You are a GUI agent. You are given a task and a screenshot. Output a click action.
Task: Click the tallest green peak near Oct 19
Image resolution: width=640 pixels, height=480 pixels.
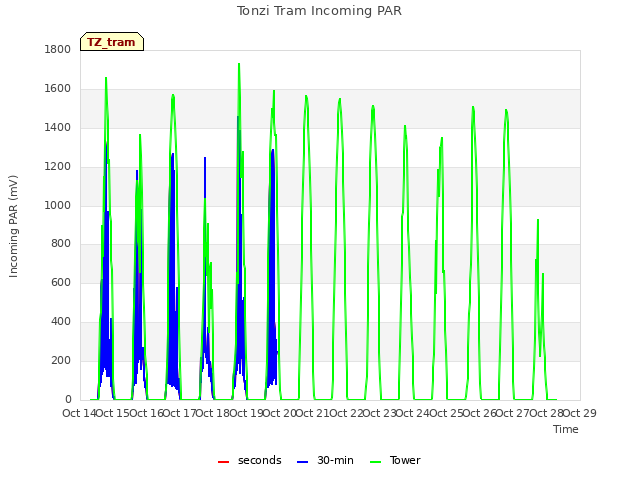[239, 64]
